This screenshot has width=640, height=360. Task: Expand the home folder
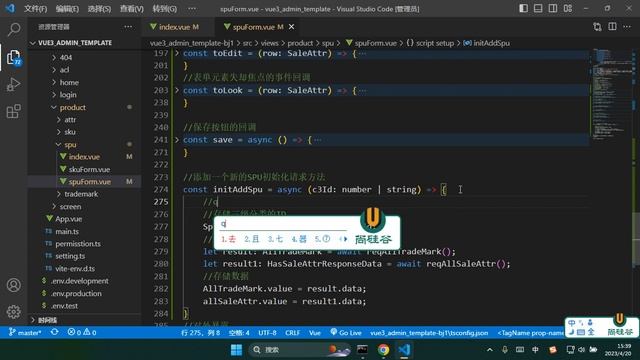(69, 82)
